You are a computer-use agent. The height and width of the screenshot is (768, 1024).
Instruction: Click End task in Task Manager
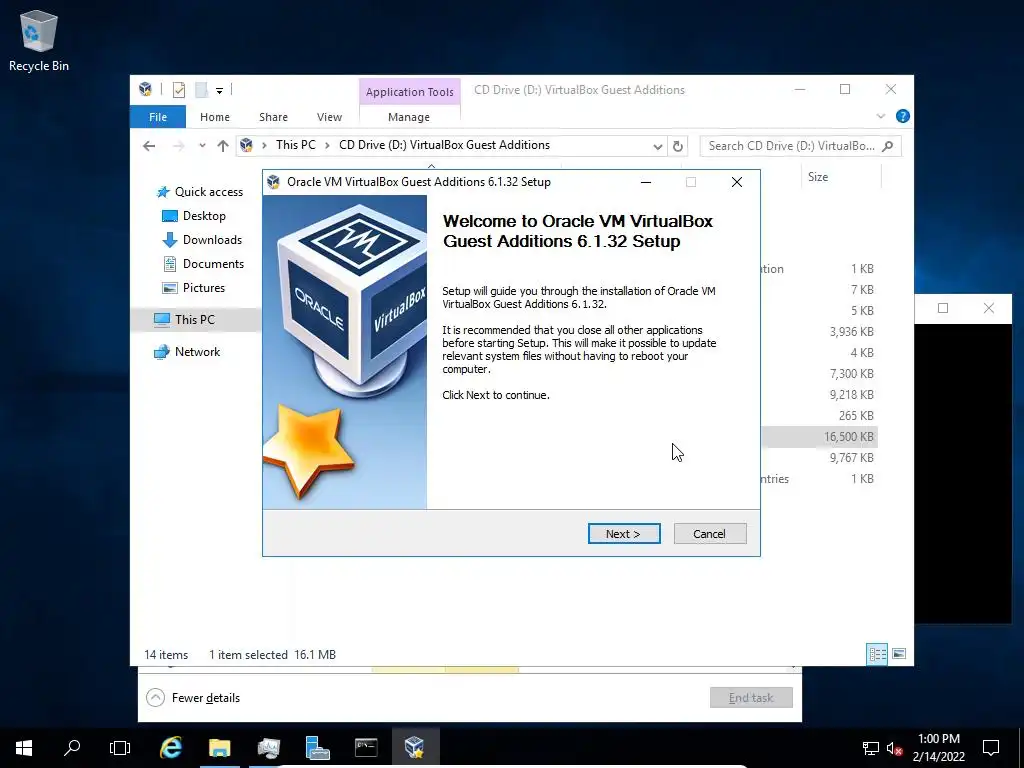click(x=751, y=697)
